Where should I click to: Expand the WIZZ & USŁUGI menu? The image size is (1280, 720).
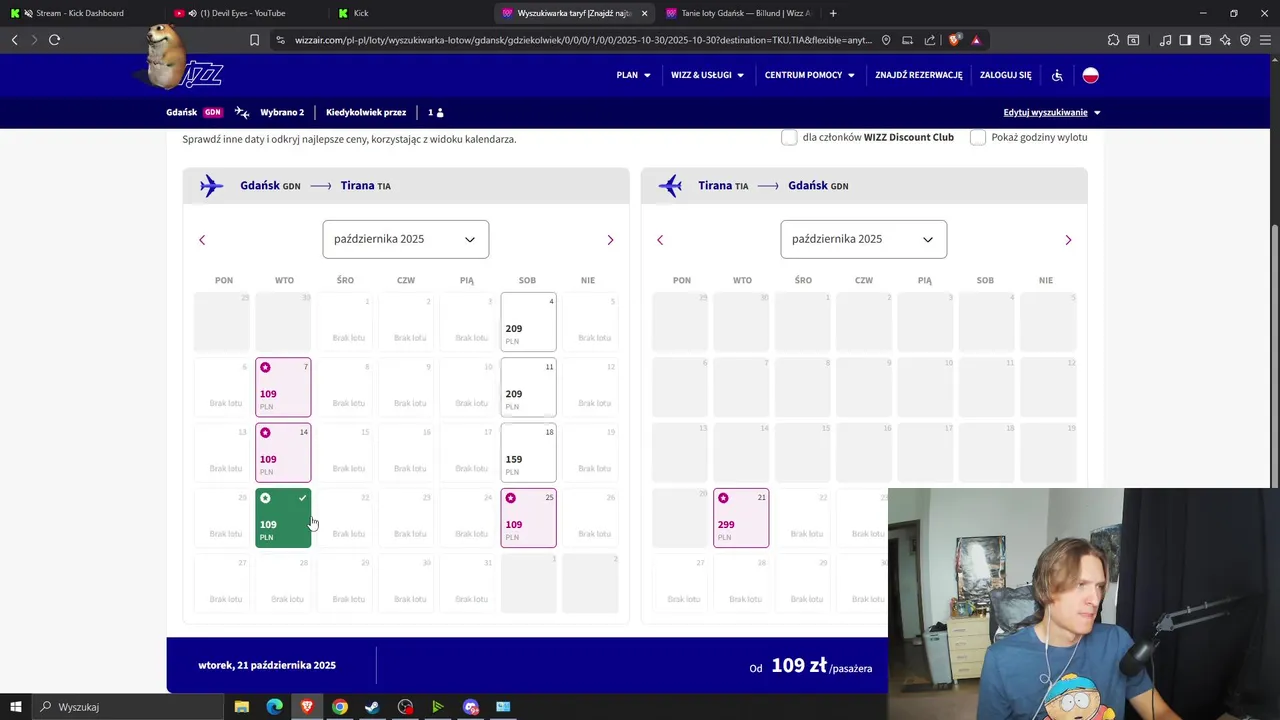coord(707,75)
